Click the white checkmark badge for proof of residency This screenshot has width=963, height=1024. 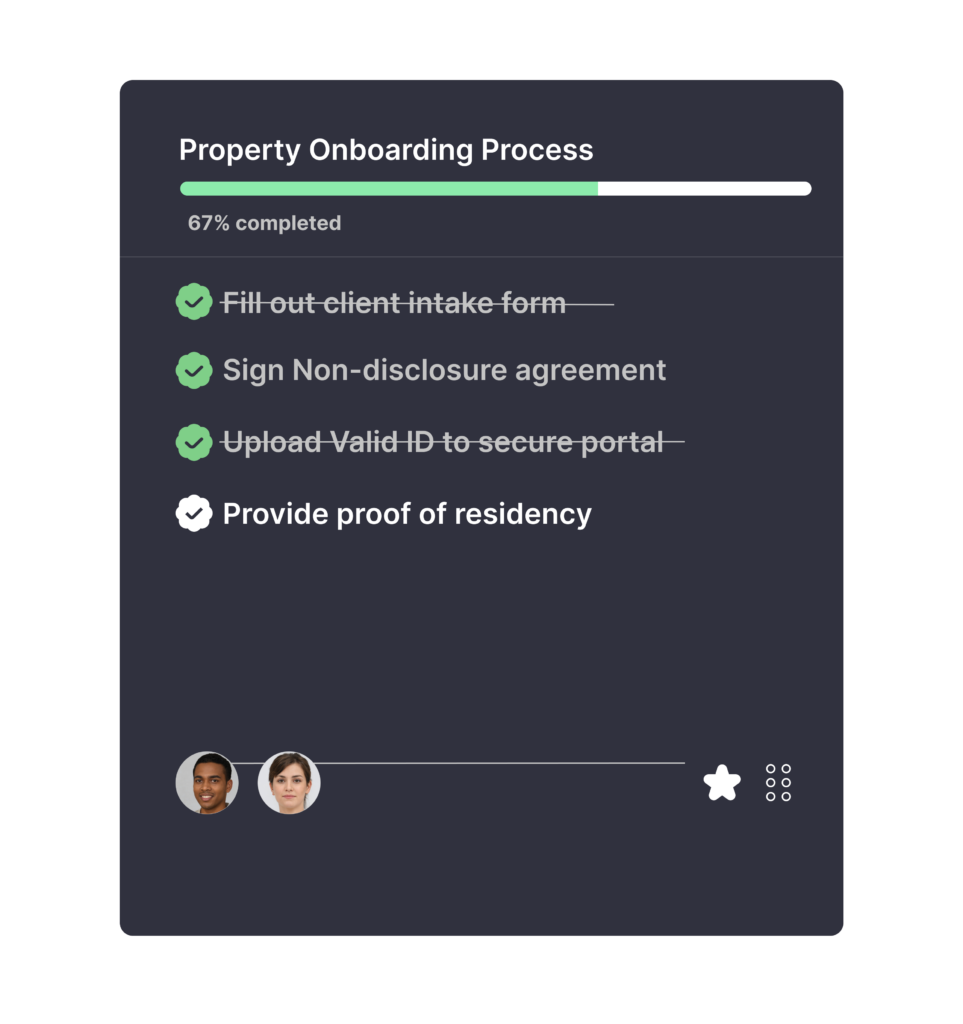(193, 512)
